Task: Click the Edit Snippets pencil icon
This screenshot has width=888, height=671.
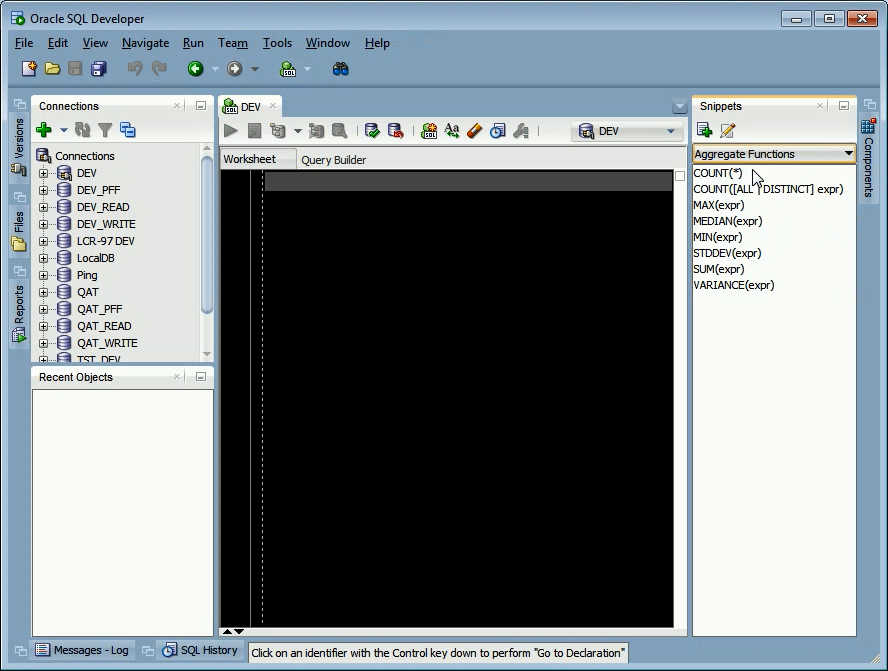Action: coord(728,130)
